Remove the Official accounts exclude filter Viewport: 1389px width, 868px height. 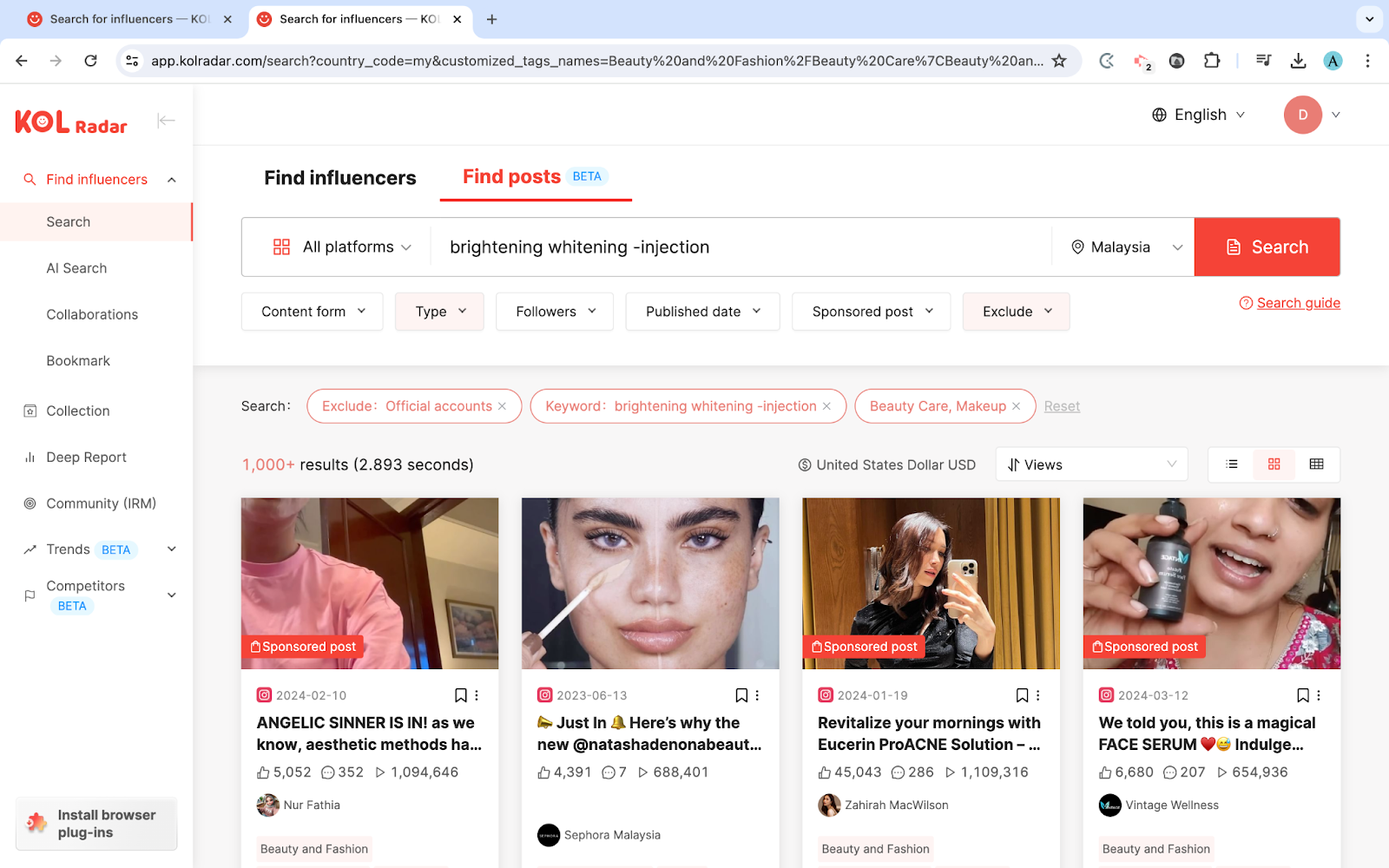click(x=502, y=406)
